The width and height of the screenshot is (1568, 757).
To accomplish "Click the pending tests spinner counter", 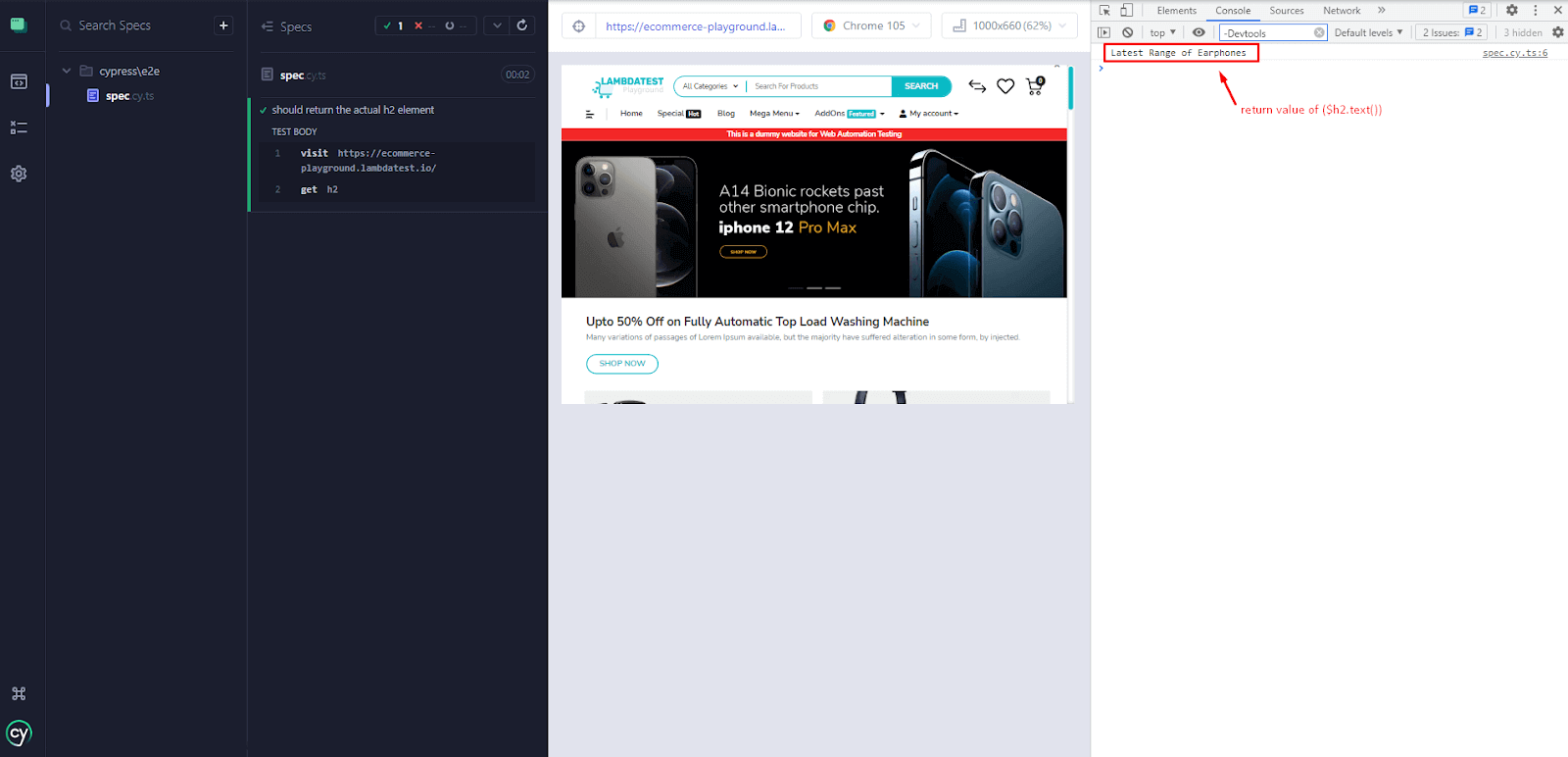I will 456,25.
